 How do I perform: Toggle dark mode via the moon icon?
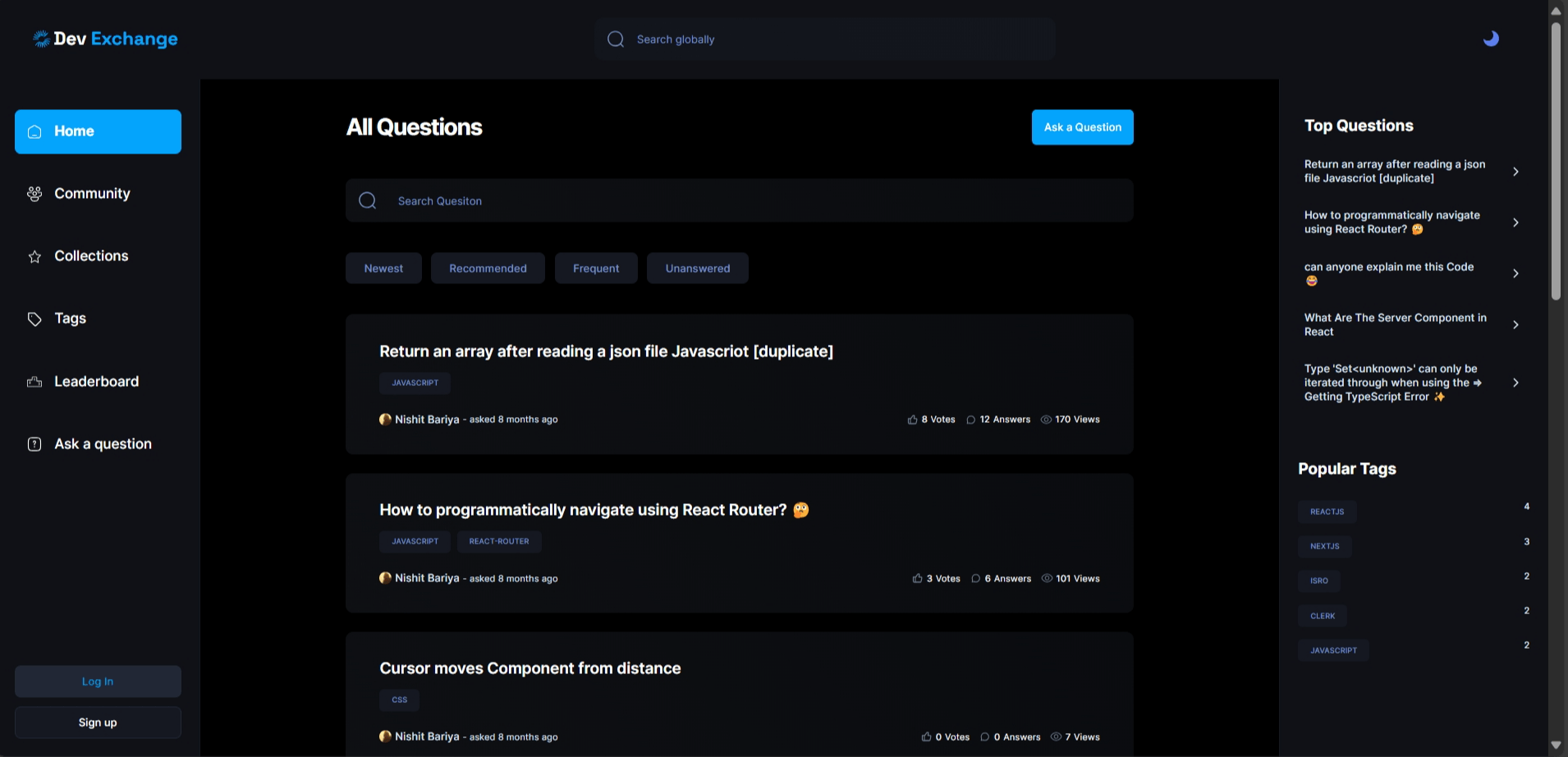click(x=1491, y=39)
